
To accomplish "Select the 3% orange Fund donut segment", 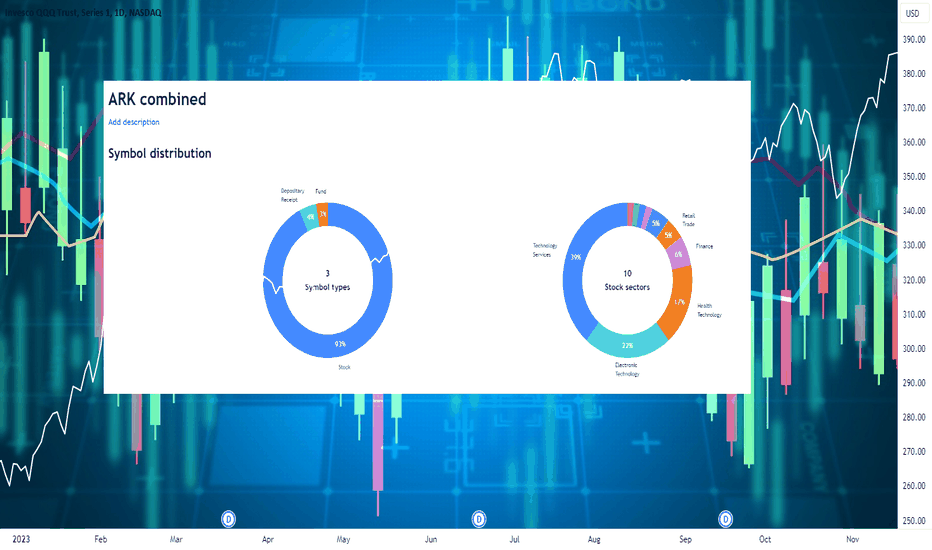I will 322,214.
